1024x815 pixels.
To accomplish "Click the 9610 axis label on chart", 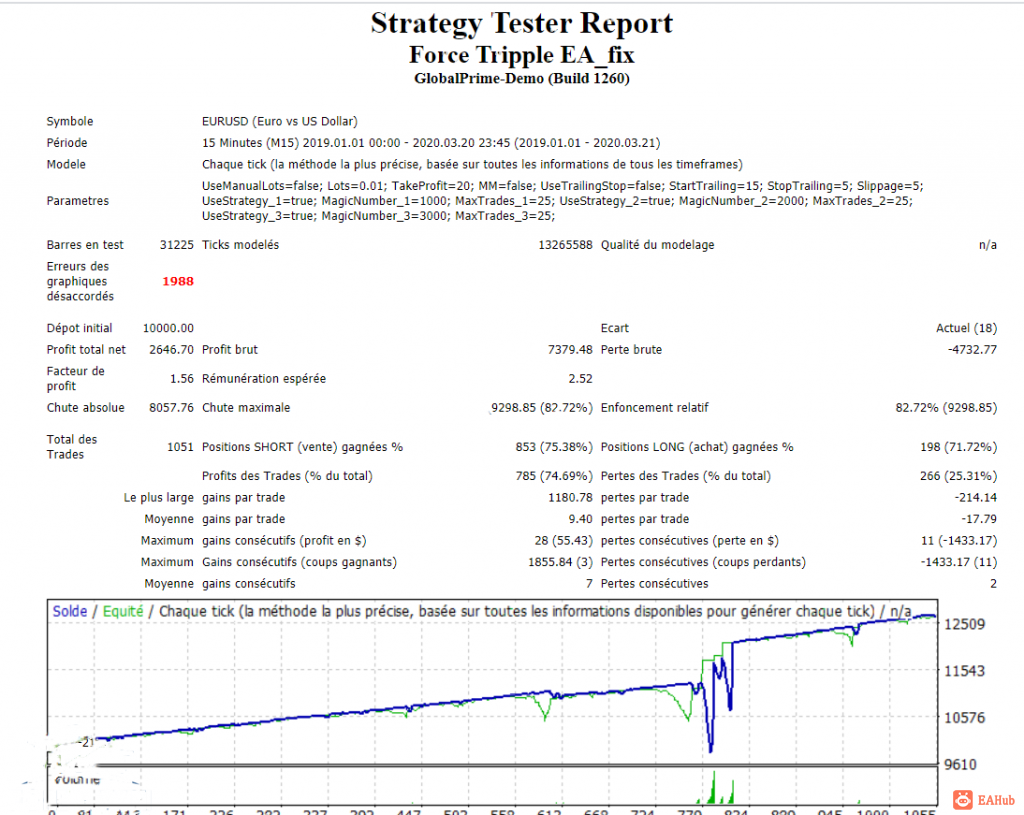I will pos(961,765).
